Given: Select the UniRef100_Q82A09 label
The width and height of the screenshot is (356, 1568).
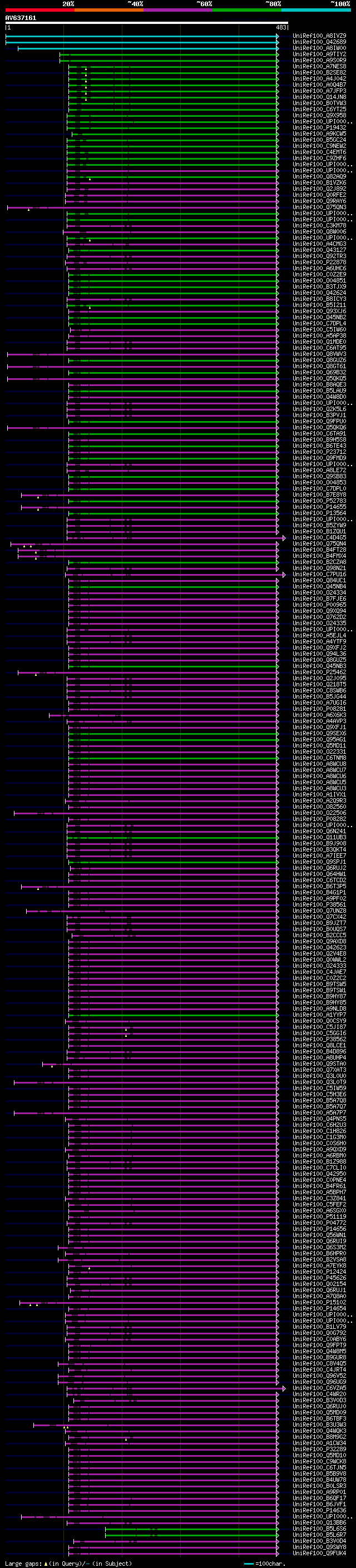Looking at the screenshot, I should pyautogui.click(x=319, y=176).
